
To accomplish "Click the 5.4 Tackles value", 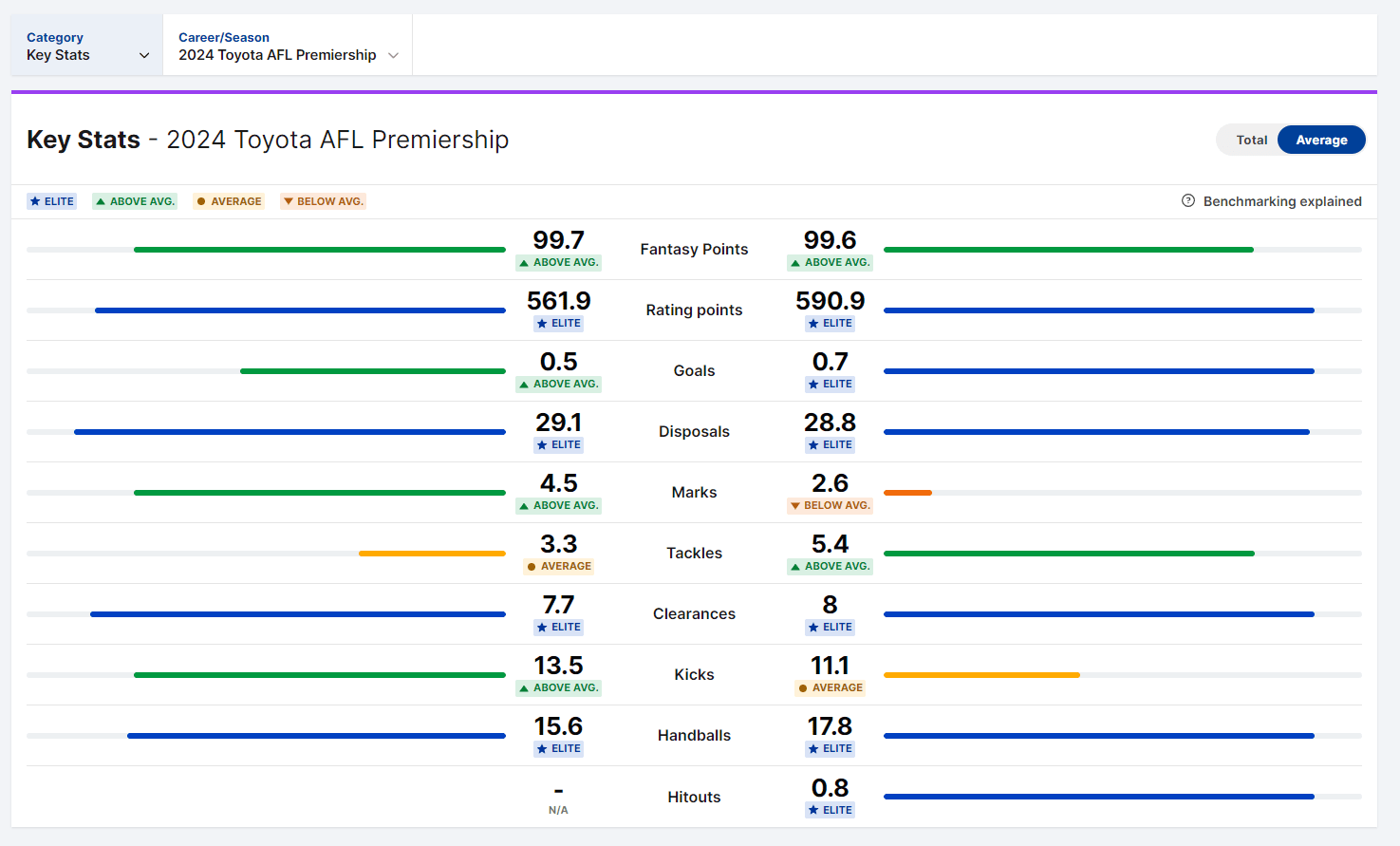I will (830, 544).
